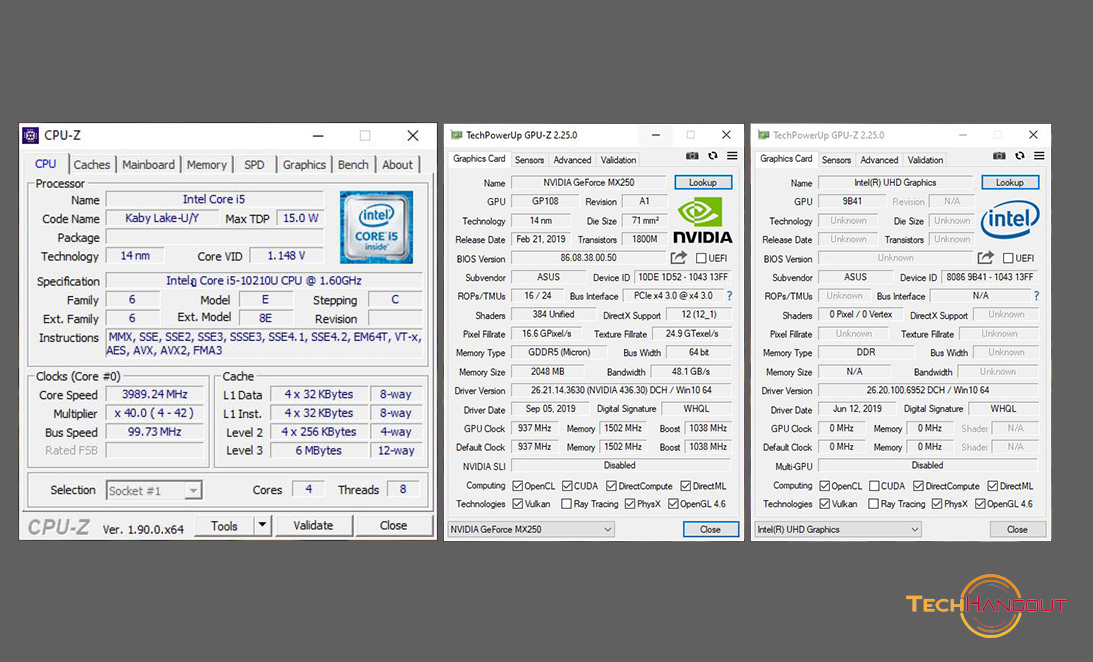The height and width of the screenshot is (662, 1093).
Task: Open hamburger menu in Intel UHD GPU-Z window
Action: [x=1039, y=156]
